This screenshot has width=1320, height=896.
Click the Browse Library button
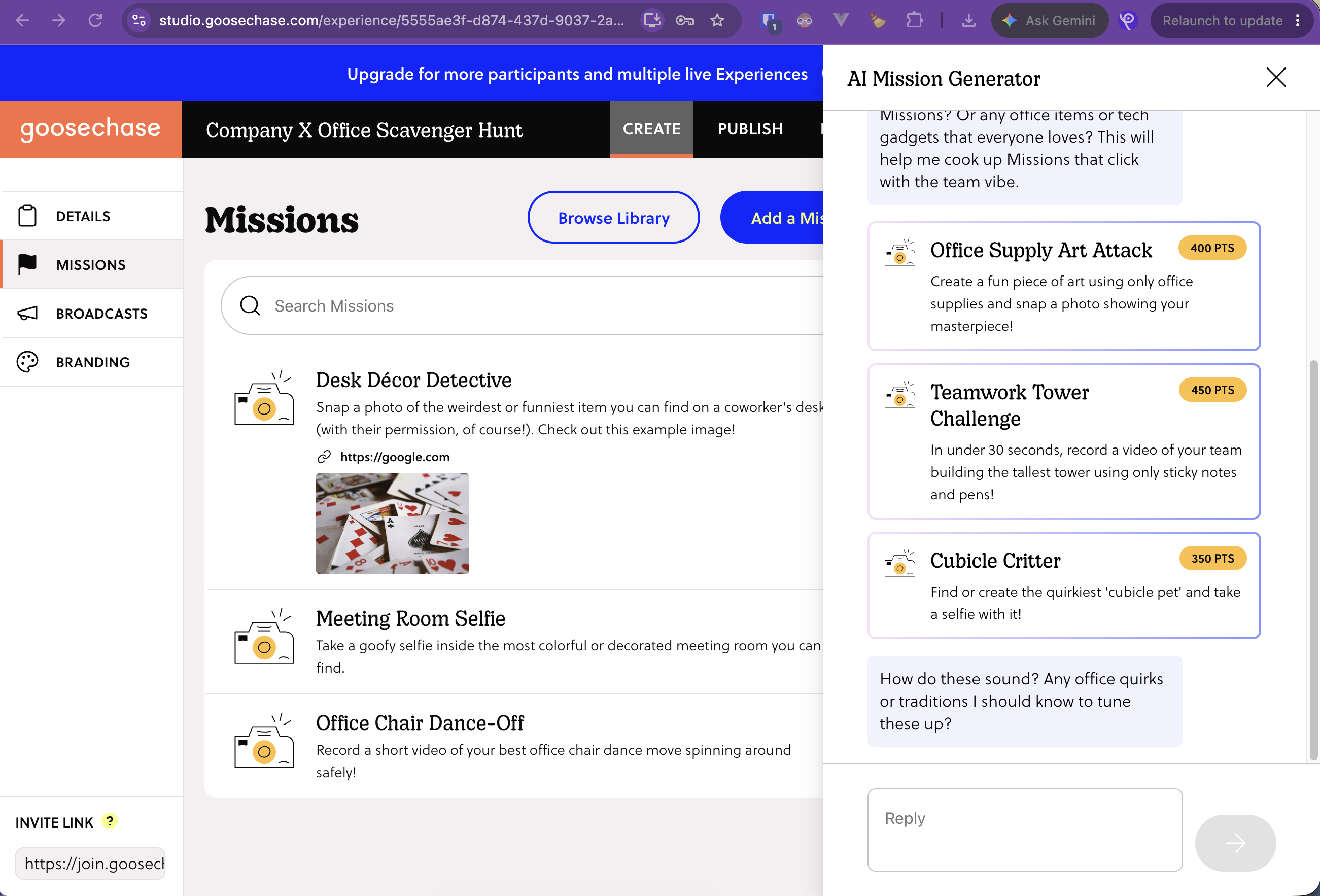point(613,218)
